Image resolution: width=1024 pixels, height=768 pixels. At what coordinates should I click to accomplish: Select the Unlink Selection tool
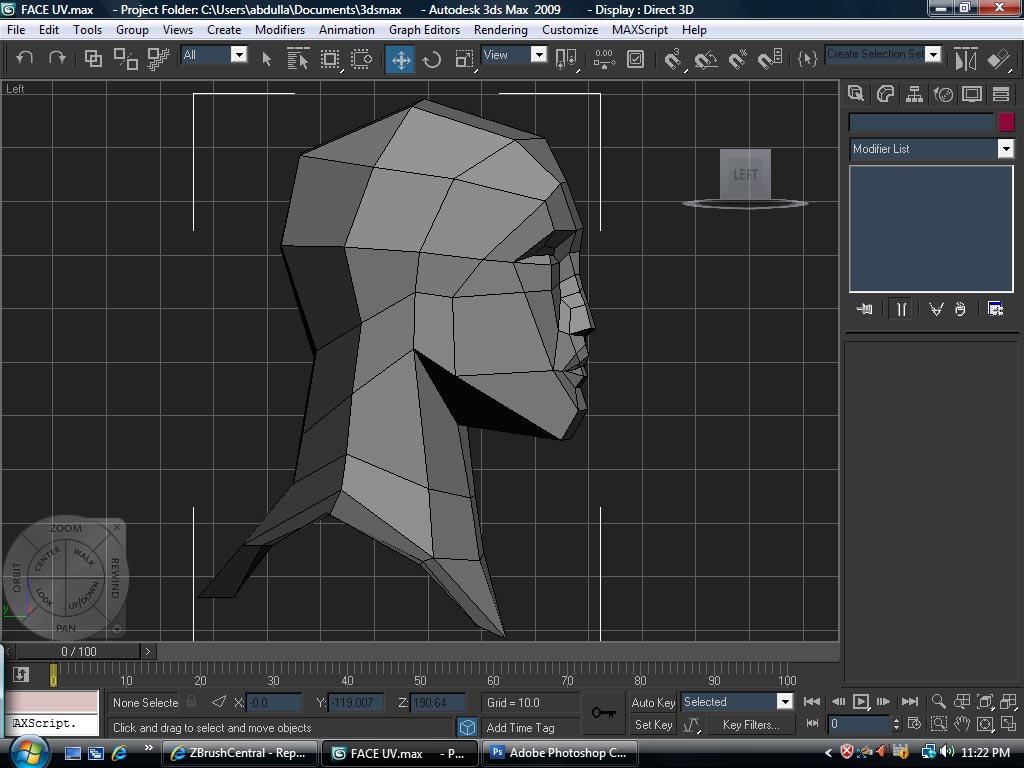pos(125,59)
